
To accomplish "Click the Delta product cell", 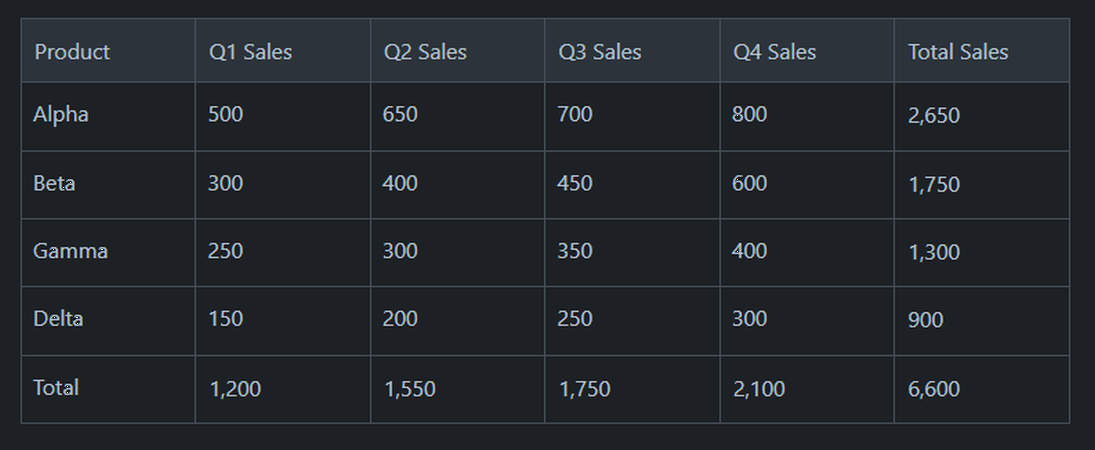I will tap(58, 319).
